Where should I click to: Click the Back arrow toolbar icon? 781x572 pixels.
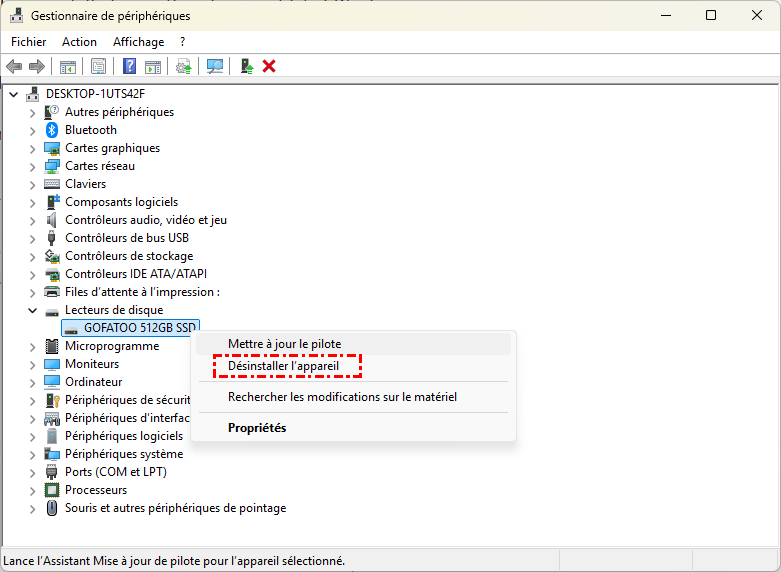(x=14, y=66)
